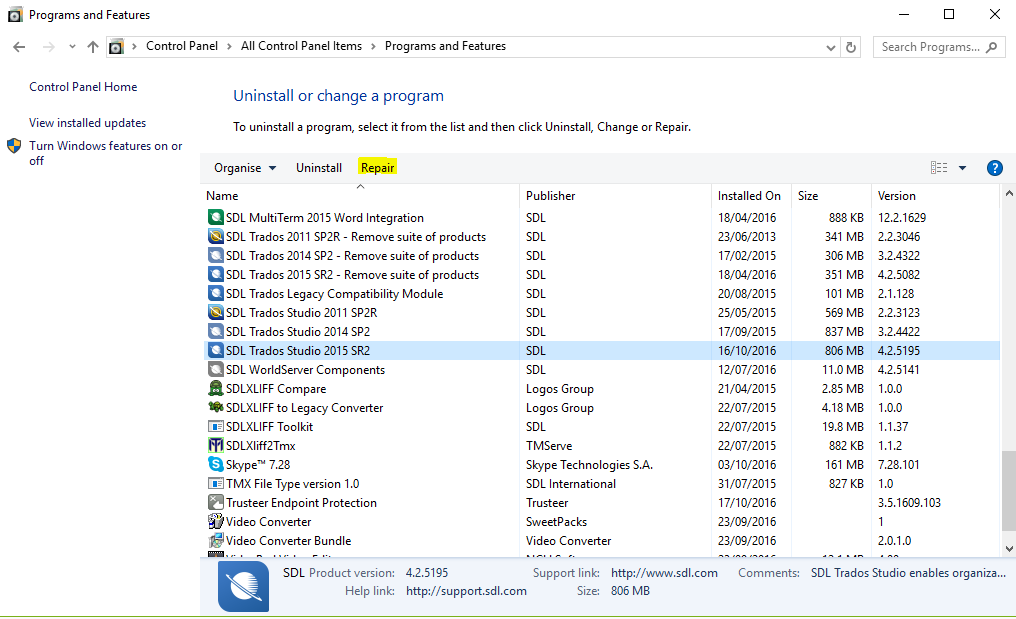Click the SDL MultiTerm 2015 Word Integration icon
The height and width of the screenshot is (619, 1016).
[216, 218]
